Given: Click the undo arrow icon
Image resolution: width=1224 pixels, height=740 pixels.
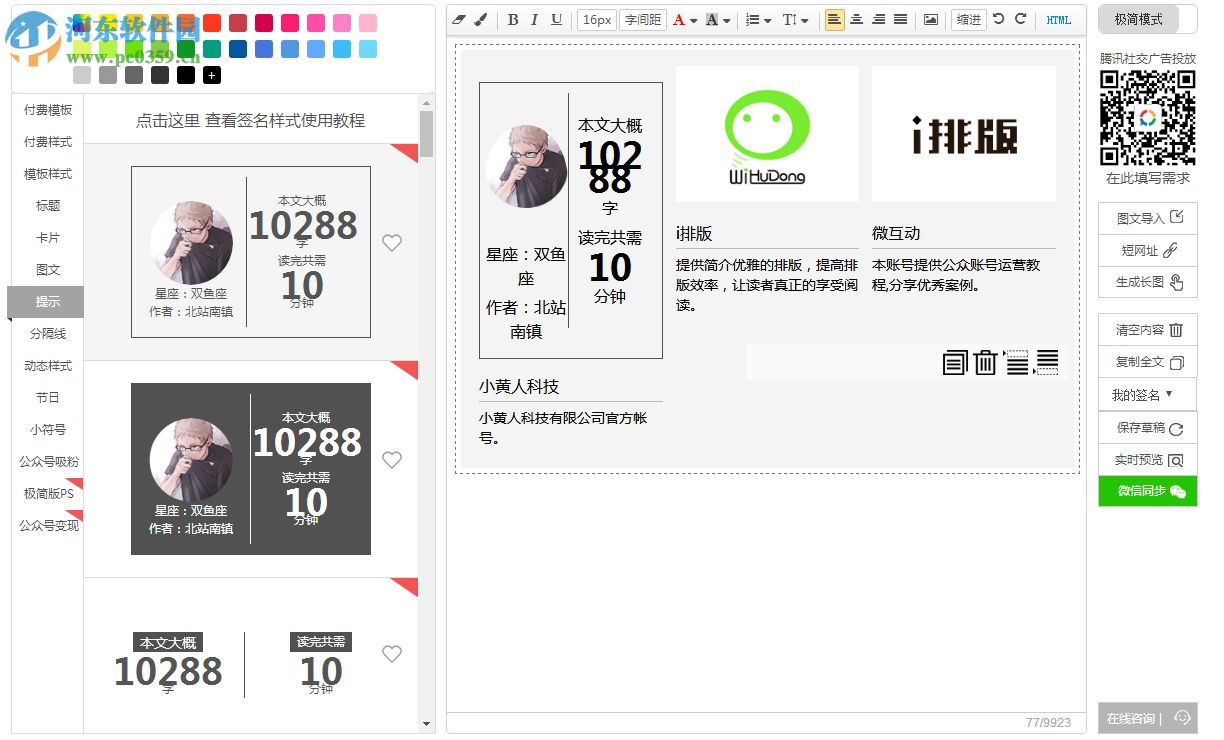Looking at the screenshot, I should coord(999,19).
